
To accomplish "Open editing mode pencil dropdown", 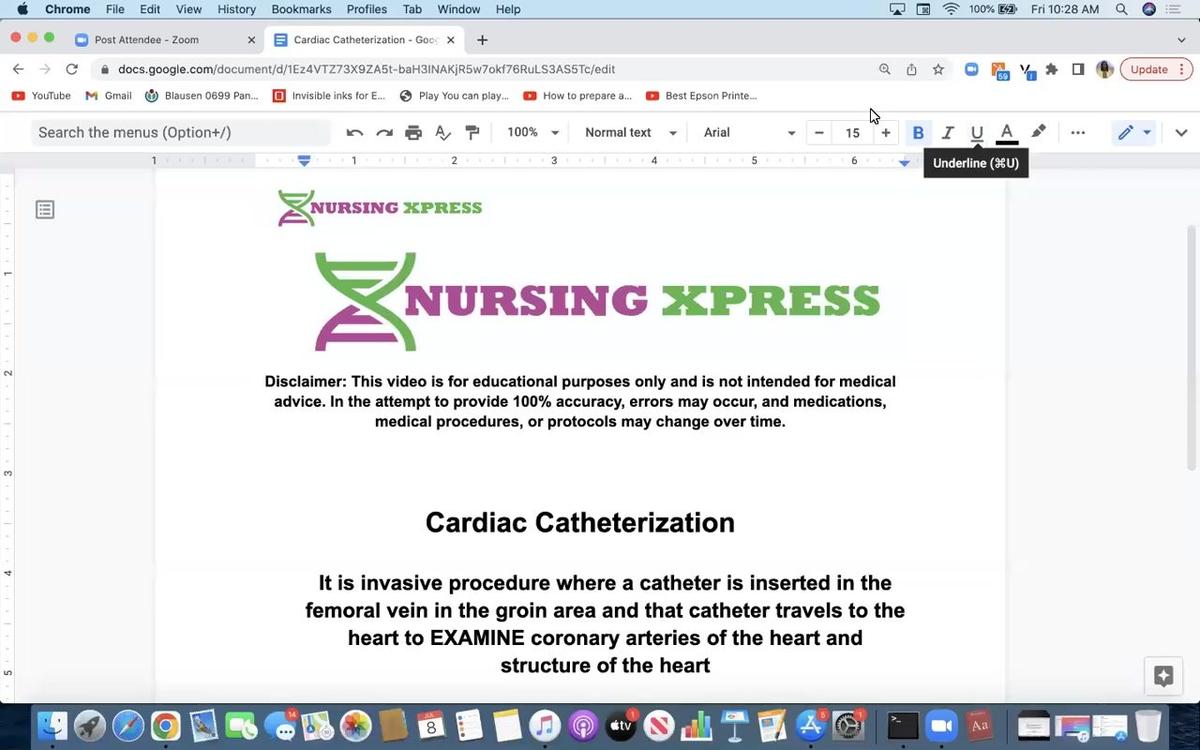I will [1134, 132].
